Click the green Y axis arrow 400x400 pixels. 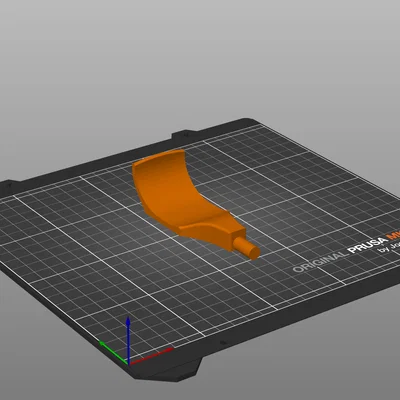coord(113,352)
